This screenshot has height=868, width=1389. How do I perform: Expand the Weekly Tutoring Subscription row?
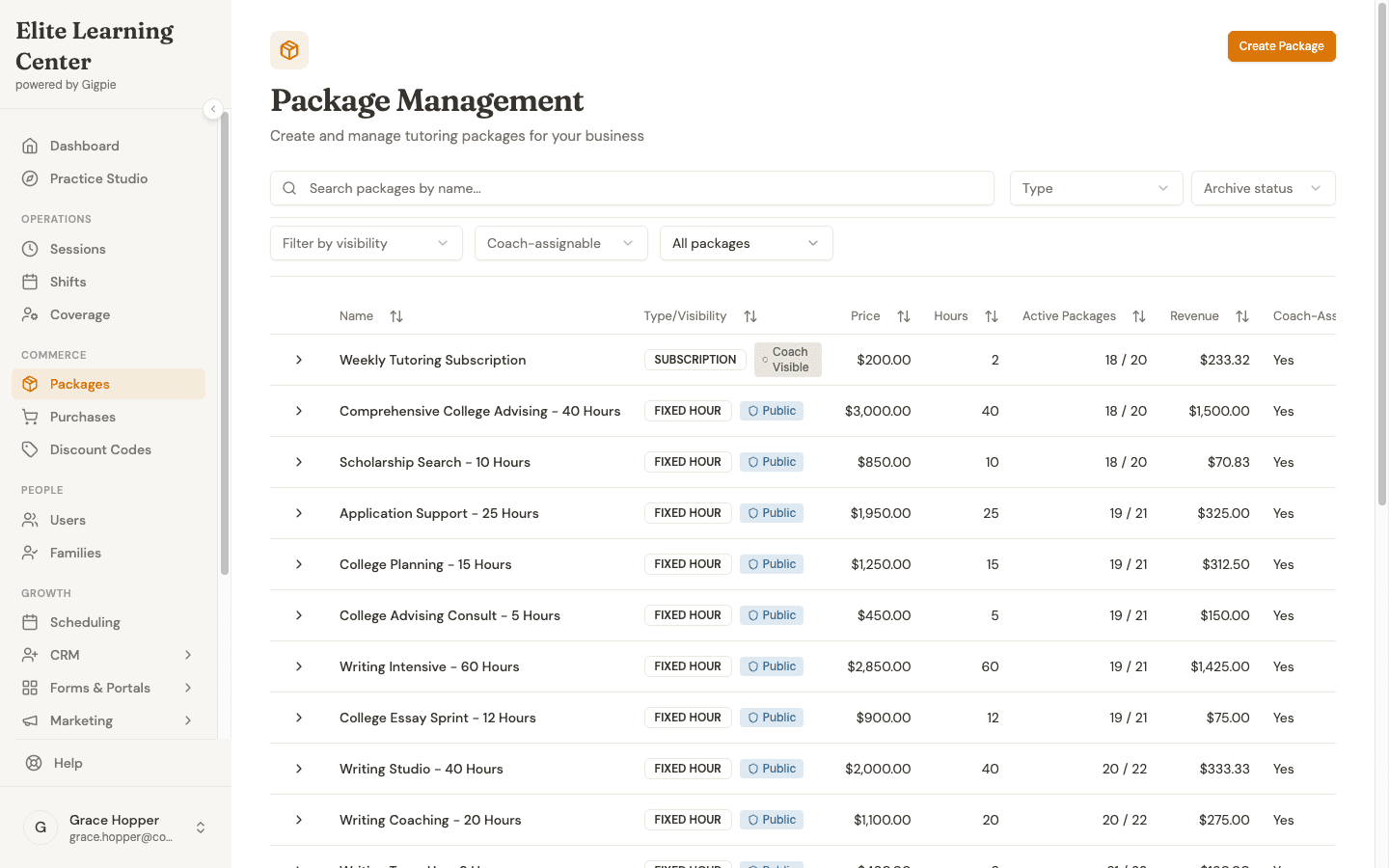pos(299,360)
